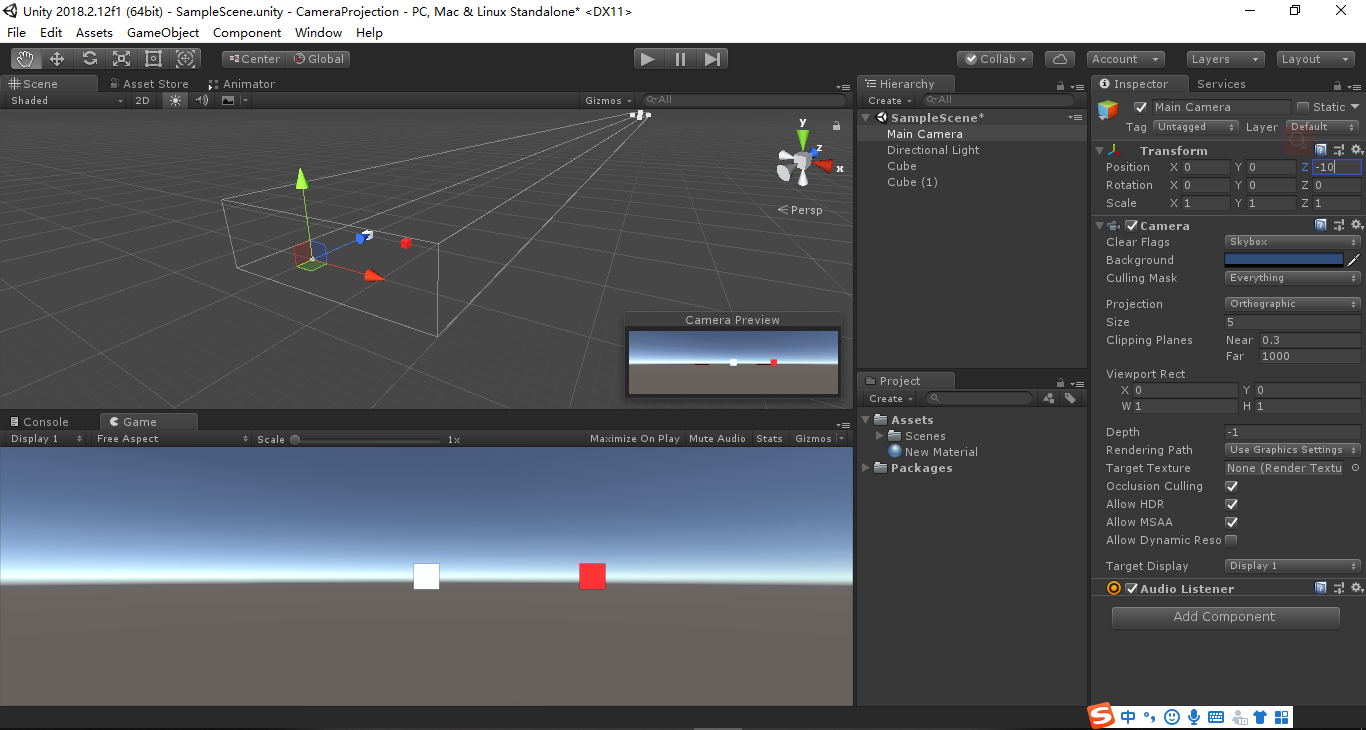Open Unity Cloud services via the cloud icon
Viewport: 1366px width, 730px height.
1060,58
